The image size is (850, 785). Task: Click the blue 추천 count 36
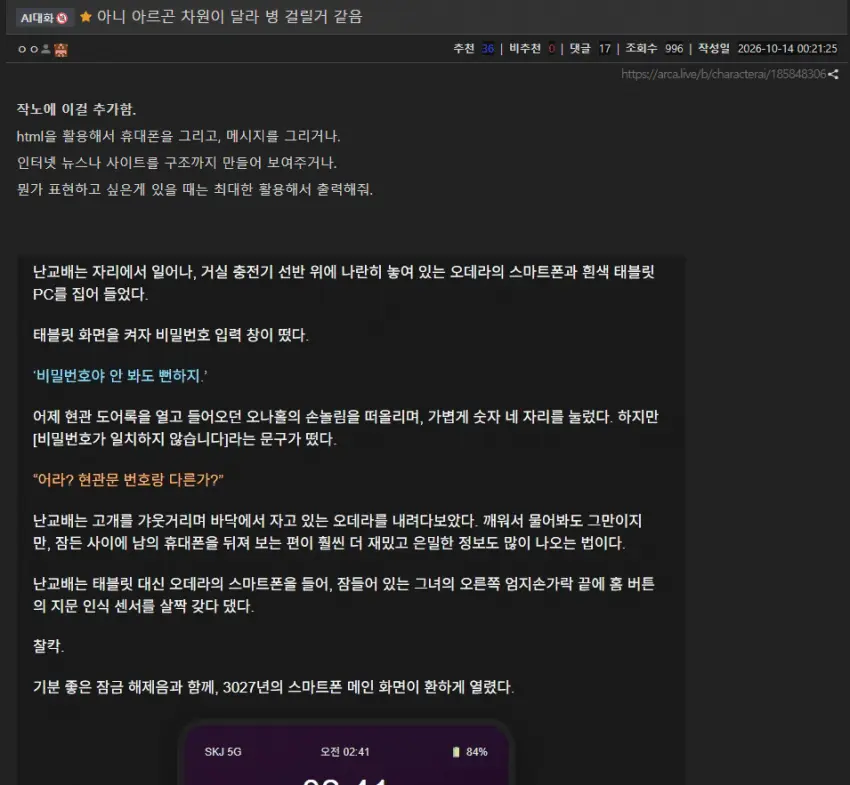coord(488,49)
